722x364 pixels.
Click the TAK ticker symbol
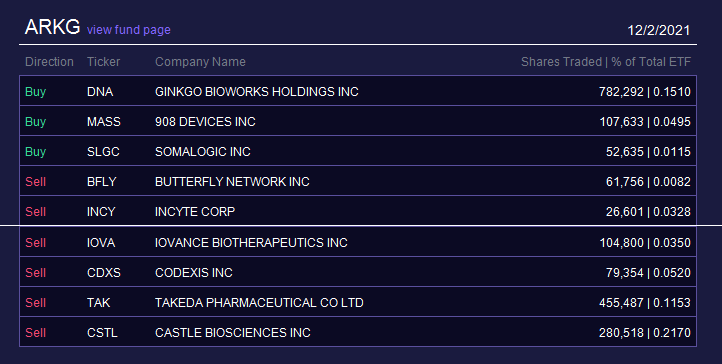pos(99,302)
